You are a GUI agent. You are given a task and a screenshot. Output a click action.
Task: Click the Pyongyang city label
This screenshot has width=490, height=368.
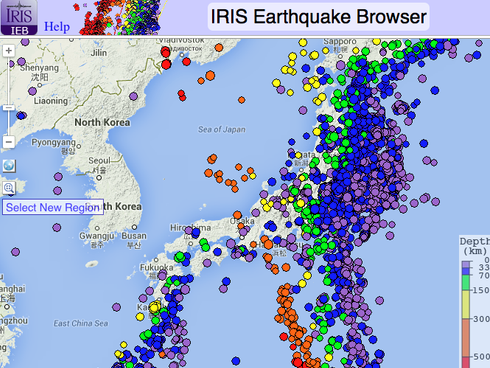(x=53, y=142)
